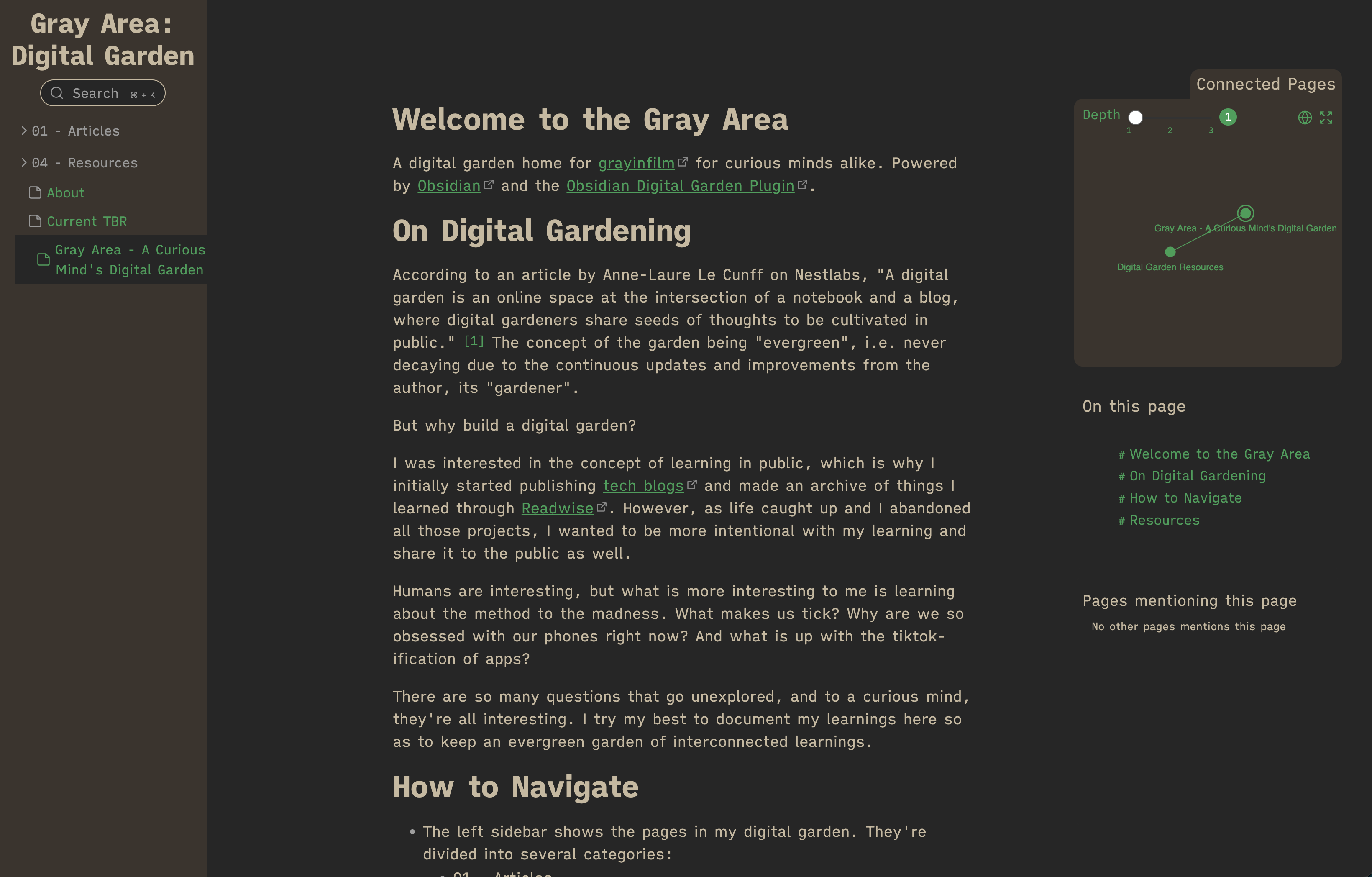
Task: Open Gray Area - A Curious Mind's Digital Garden page
Action: point(130,260)
